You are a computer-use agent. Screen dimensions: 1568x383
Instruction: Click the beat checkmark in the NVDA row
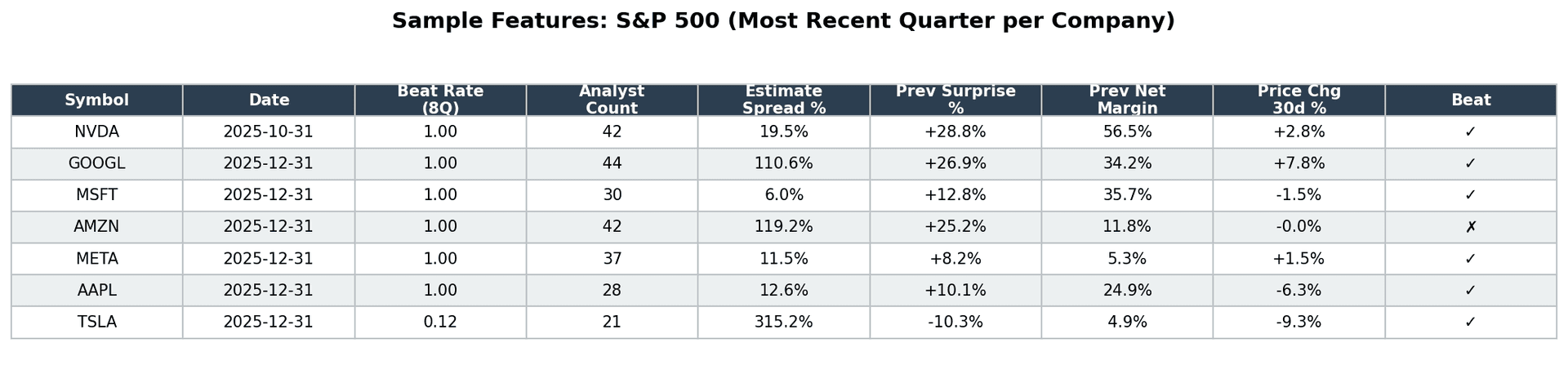[x=1470, y=132]
